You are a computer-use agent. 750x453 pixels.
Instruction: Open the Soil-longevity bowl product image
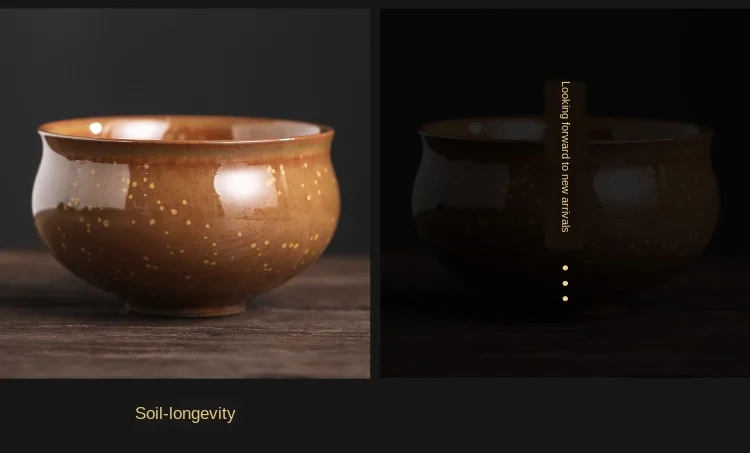185,193
